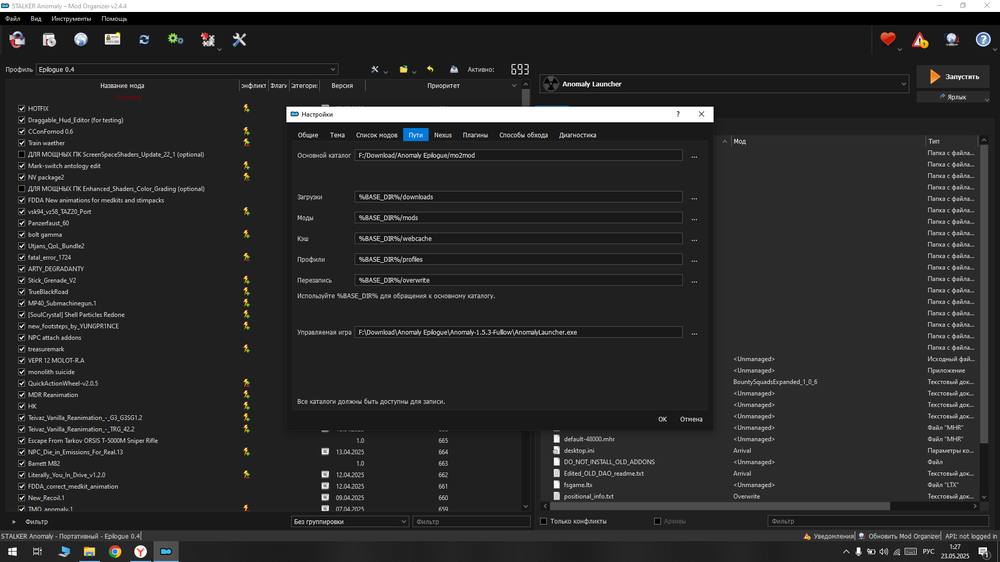1000x562 pixels.
Task: Open executables editor green gears icon
Action: tap(176, 40)
